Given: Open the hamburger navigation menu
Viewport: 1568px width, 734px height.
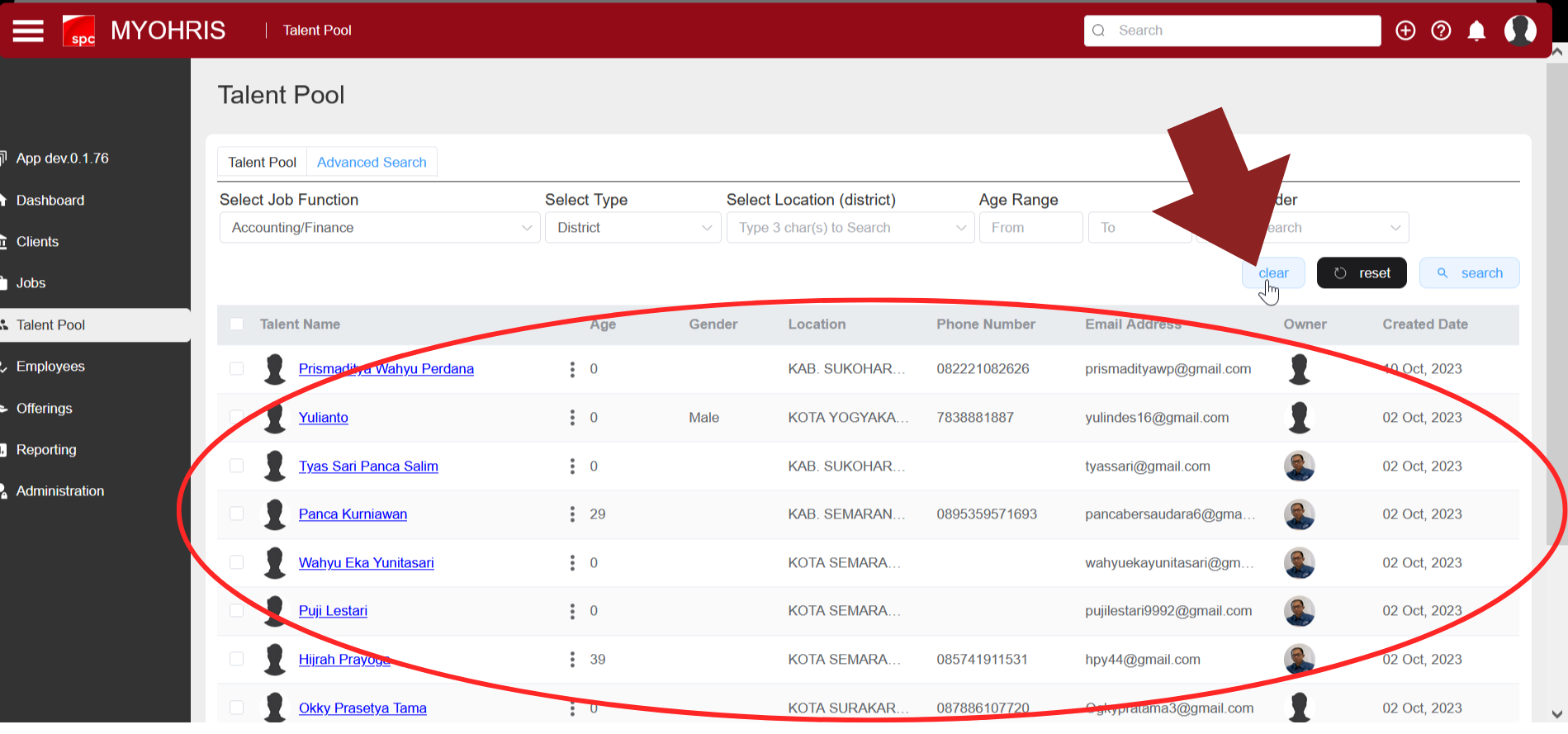Looking at the screenshot, I should 28,31.
